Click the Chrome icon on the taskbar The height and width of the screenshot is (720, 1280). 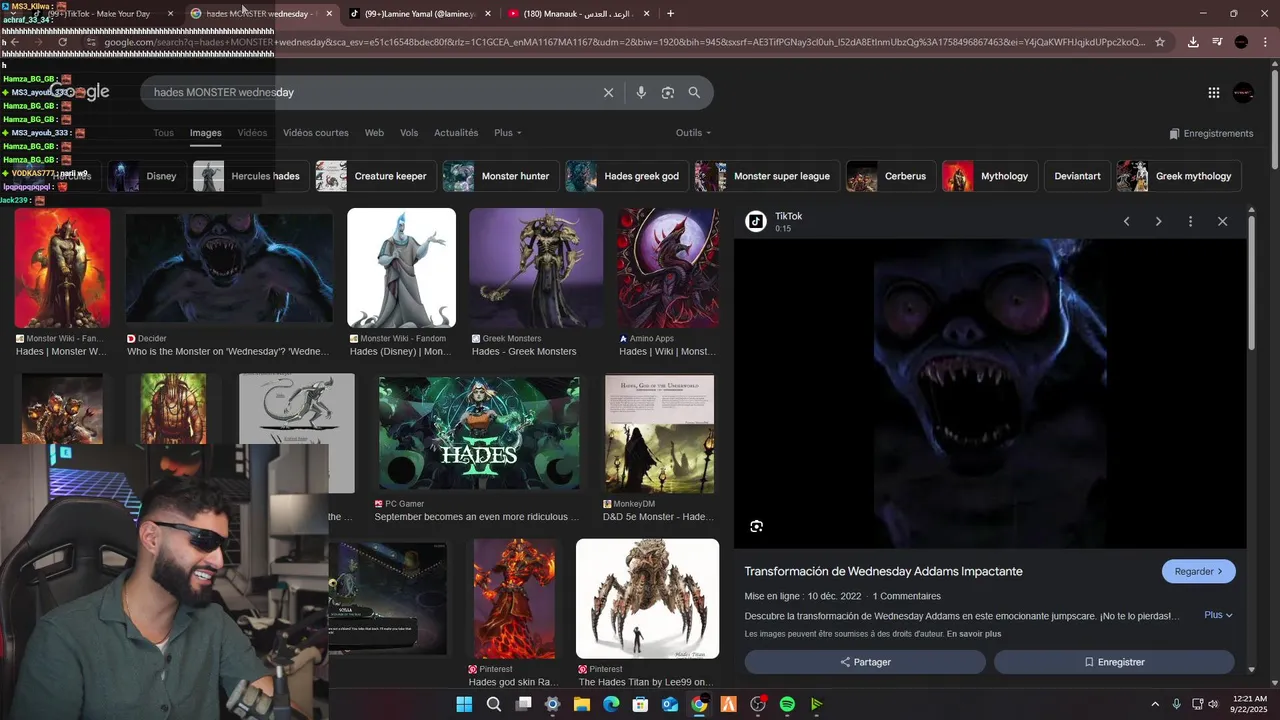click(x=699, y=704)
